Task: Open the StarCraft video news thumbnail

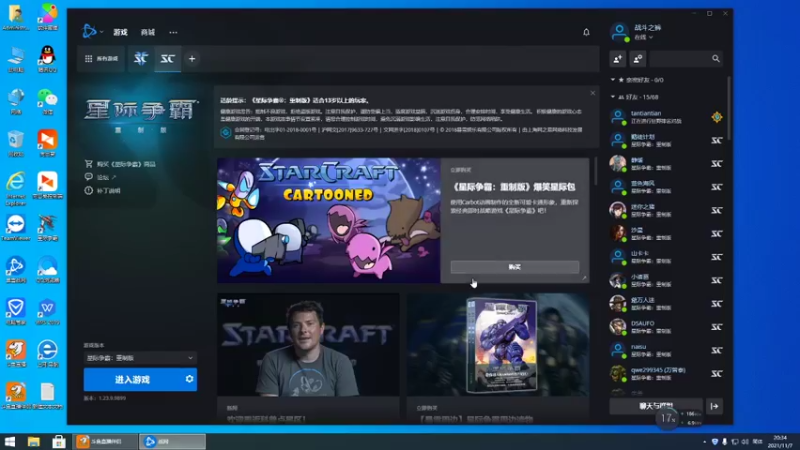Action: [x=308, y=344]
